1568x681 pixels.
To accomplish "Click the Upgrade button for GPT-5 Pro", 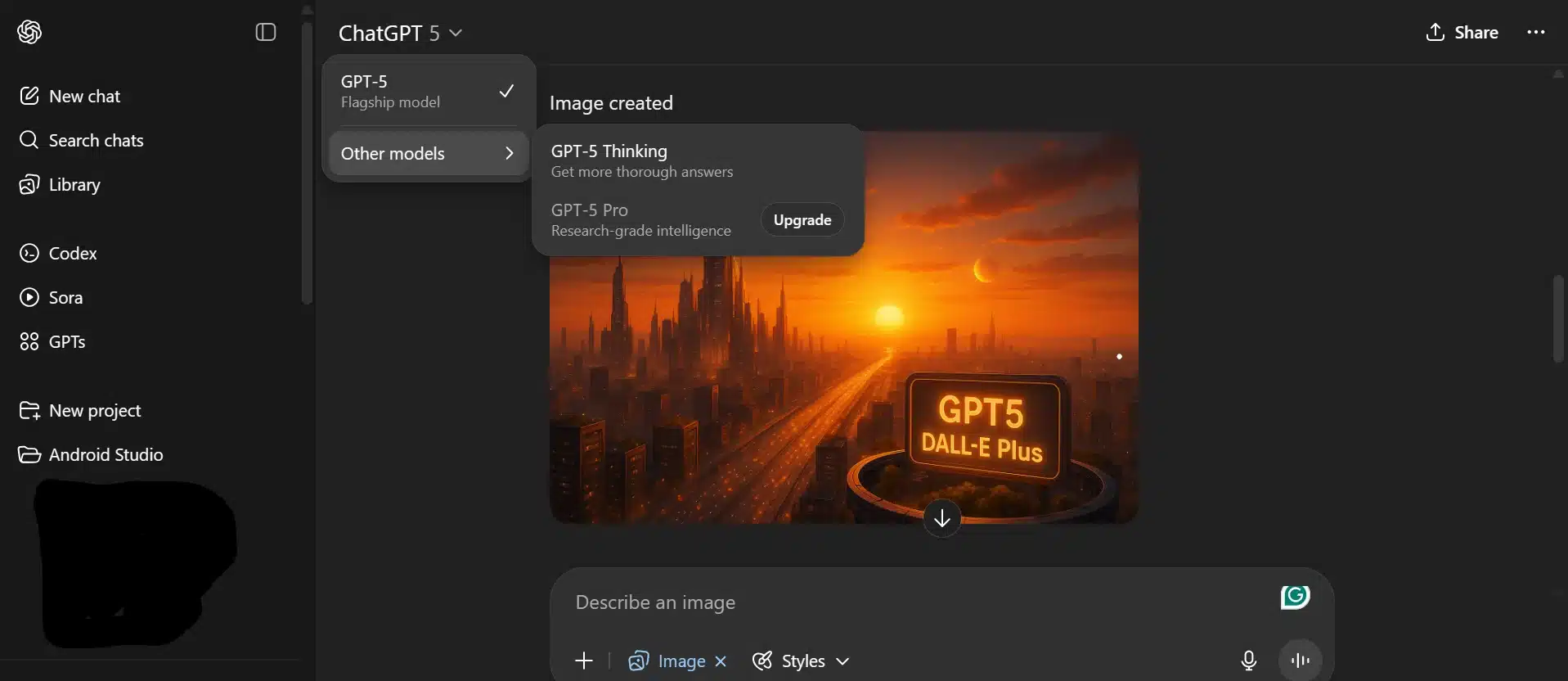I will (802, 219).
